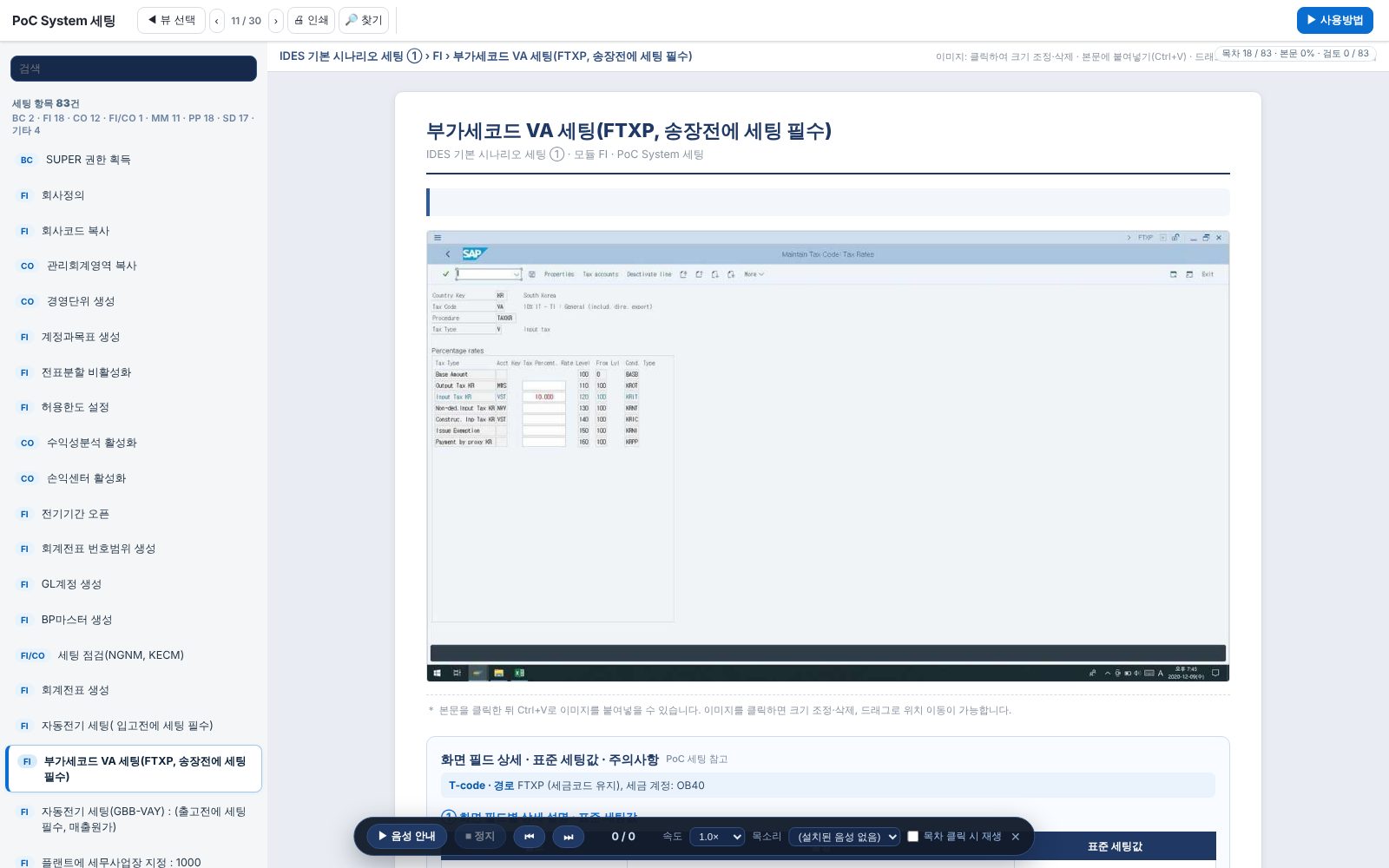
Task: Select GL계정 생성 entry
Action: (x=134, y=584)
